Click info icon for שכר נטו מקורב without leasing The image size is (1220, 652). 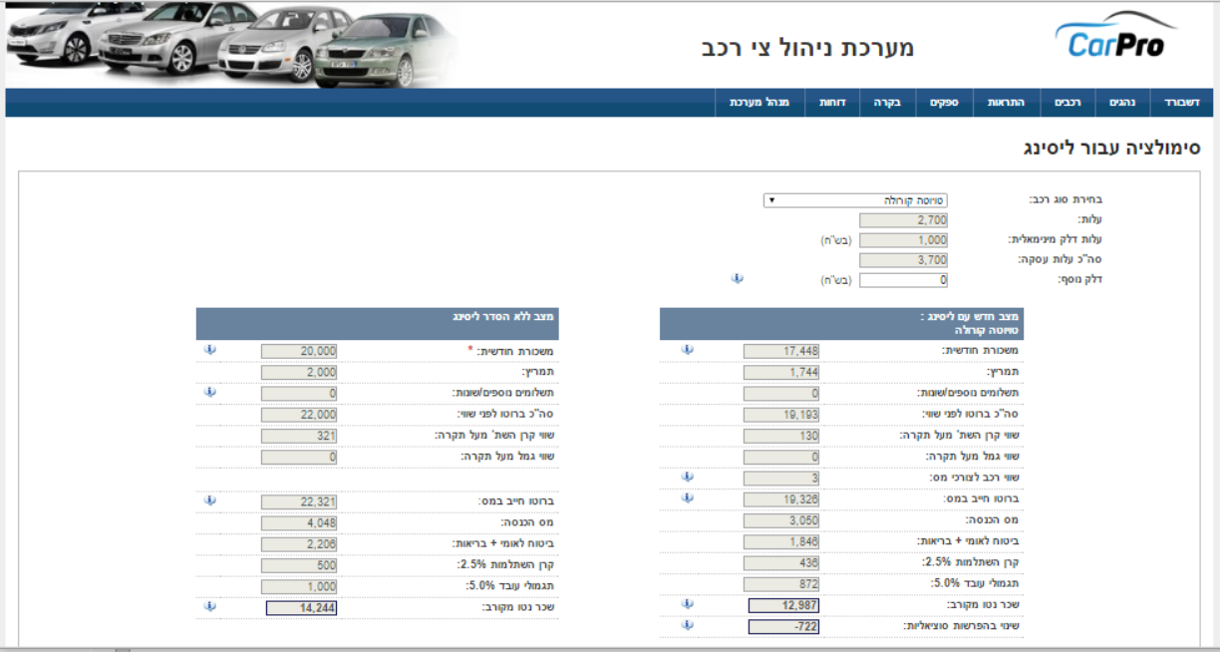pos(210,606)
